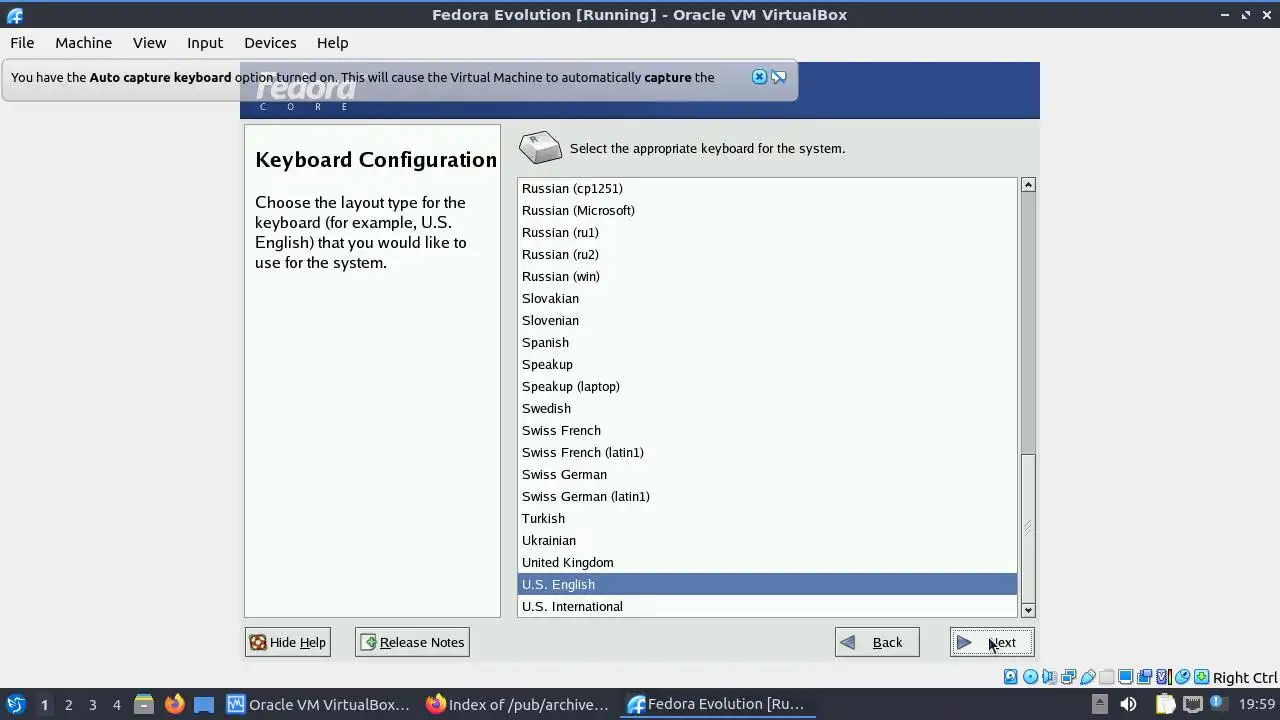1280x720 pixels.
Task: Open the Input menu
Action: pyautogui.click(x=205, y=43)
